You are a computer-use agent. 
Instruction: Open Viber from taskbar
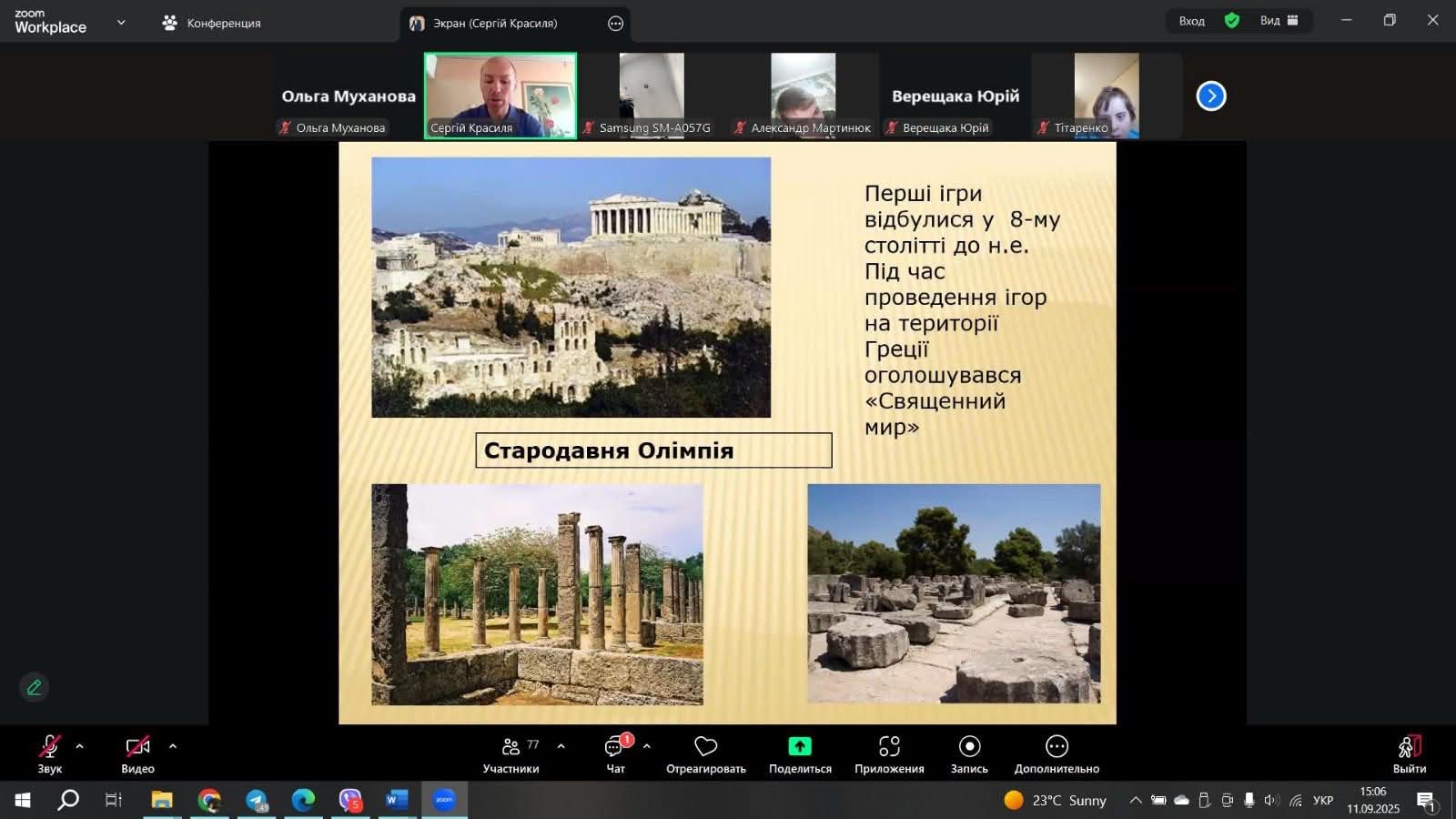click(x=350, y=800)
